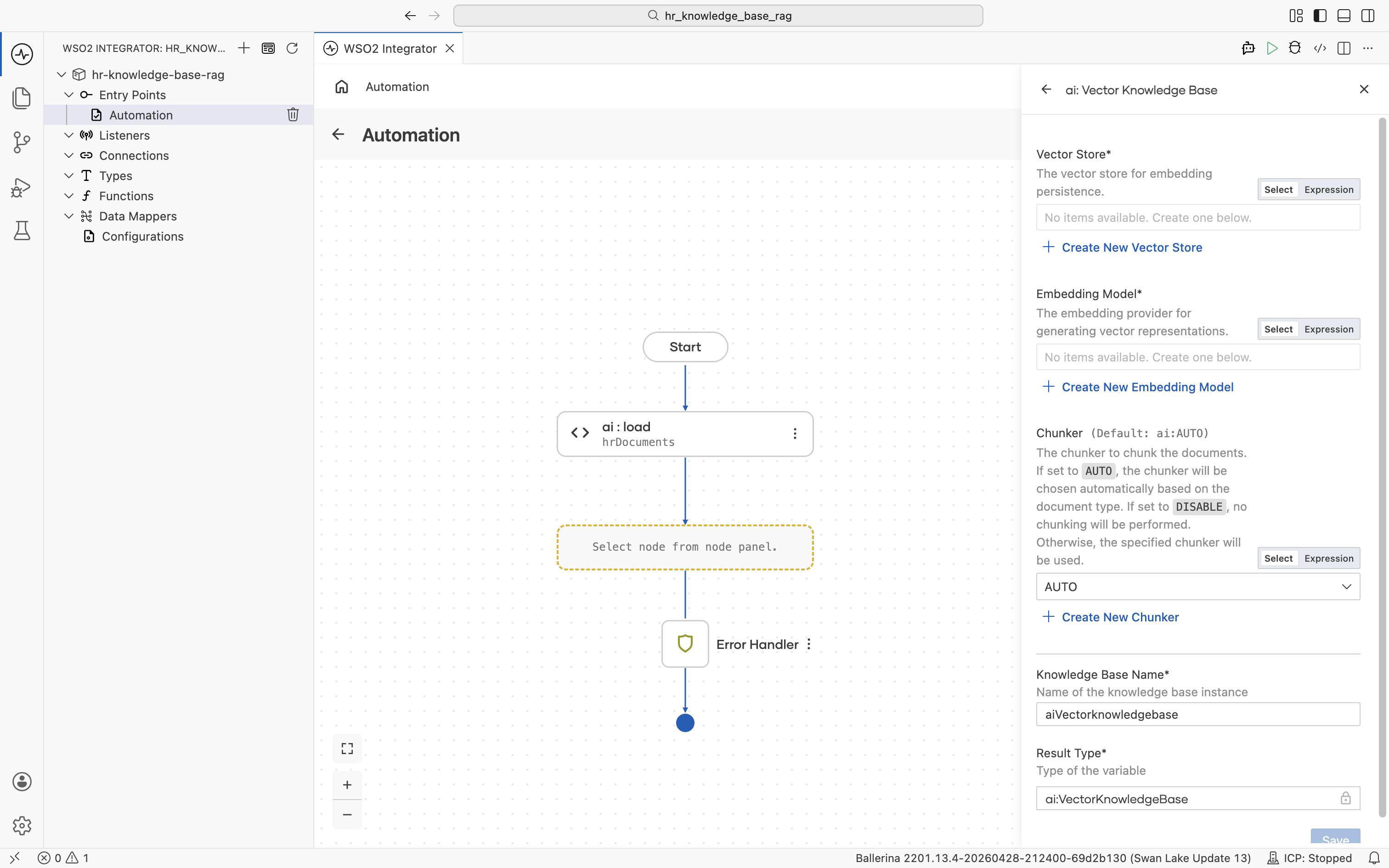Switch Vector Store to Select mode
Image resolution: width=1389 pixels, height=868 pixels.
point(1278,189)
